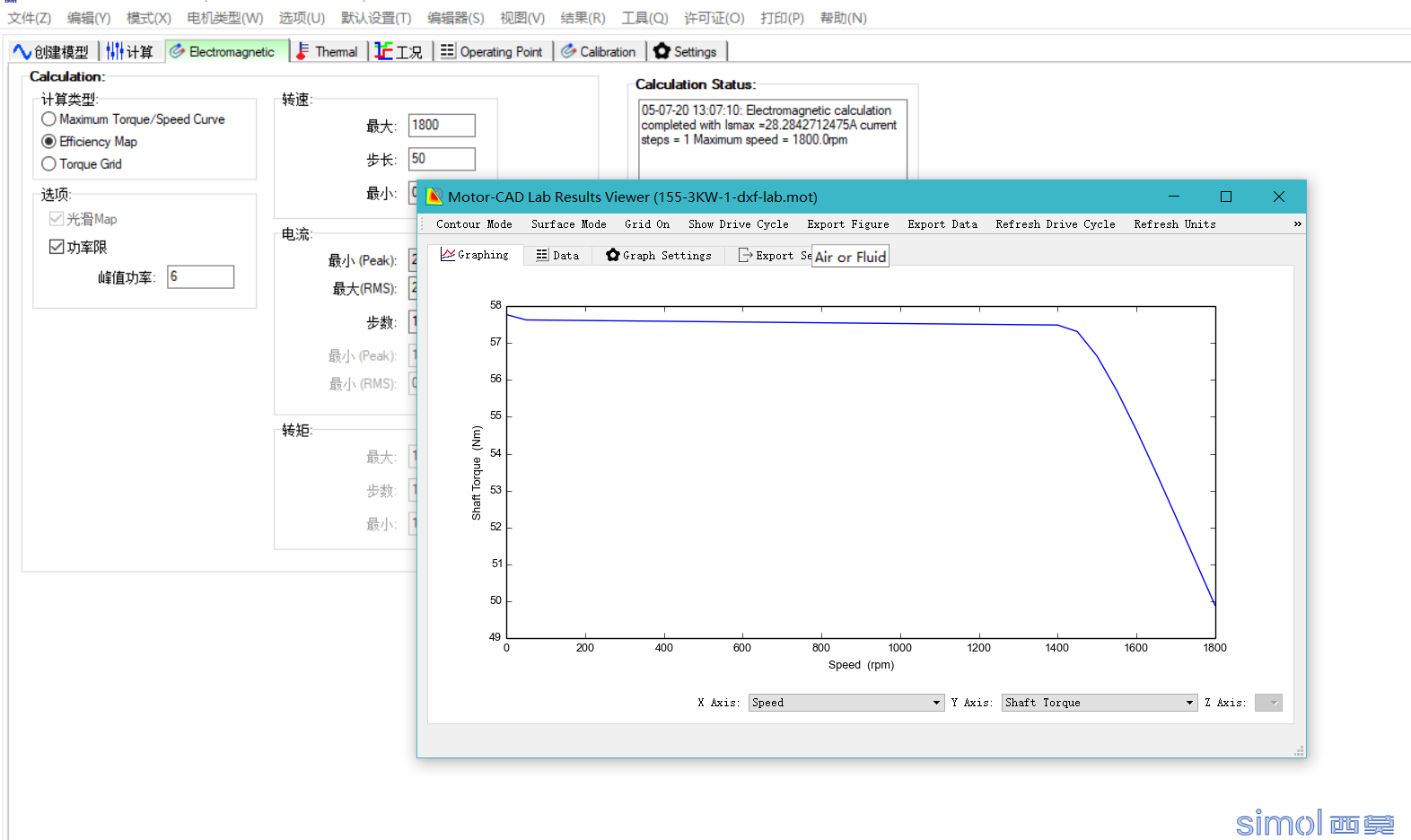
Task: Choose Torque Grid calculation type
Action: coord(82,164)
